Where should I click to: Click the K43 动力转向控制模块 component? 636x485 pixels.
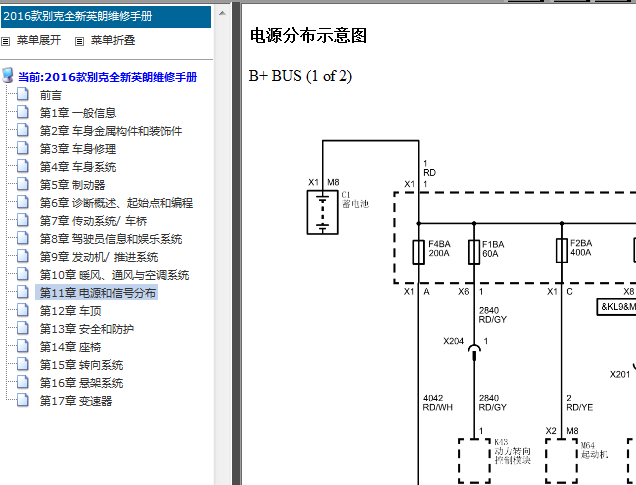[474, 461]
